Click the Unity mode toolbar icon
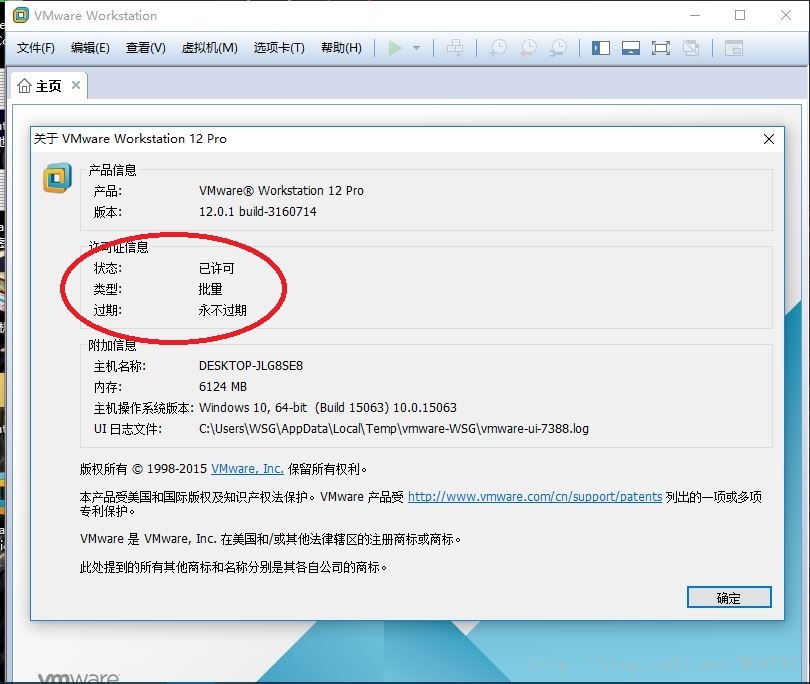This screenshot has width=810, height=684. pos(691,48)
